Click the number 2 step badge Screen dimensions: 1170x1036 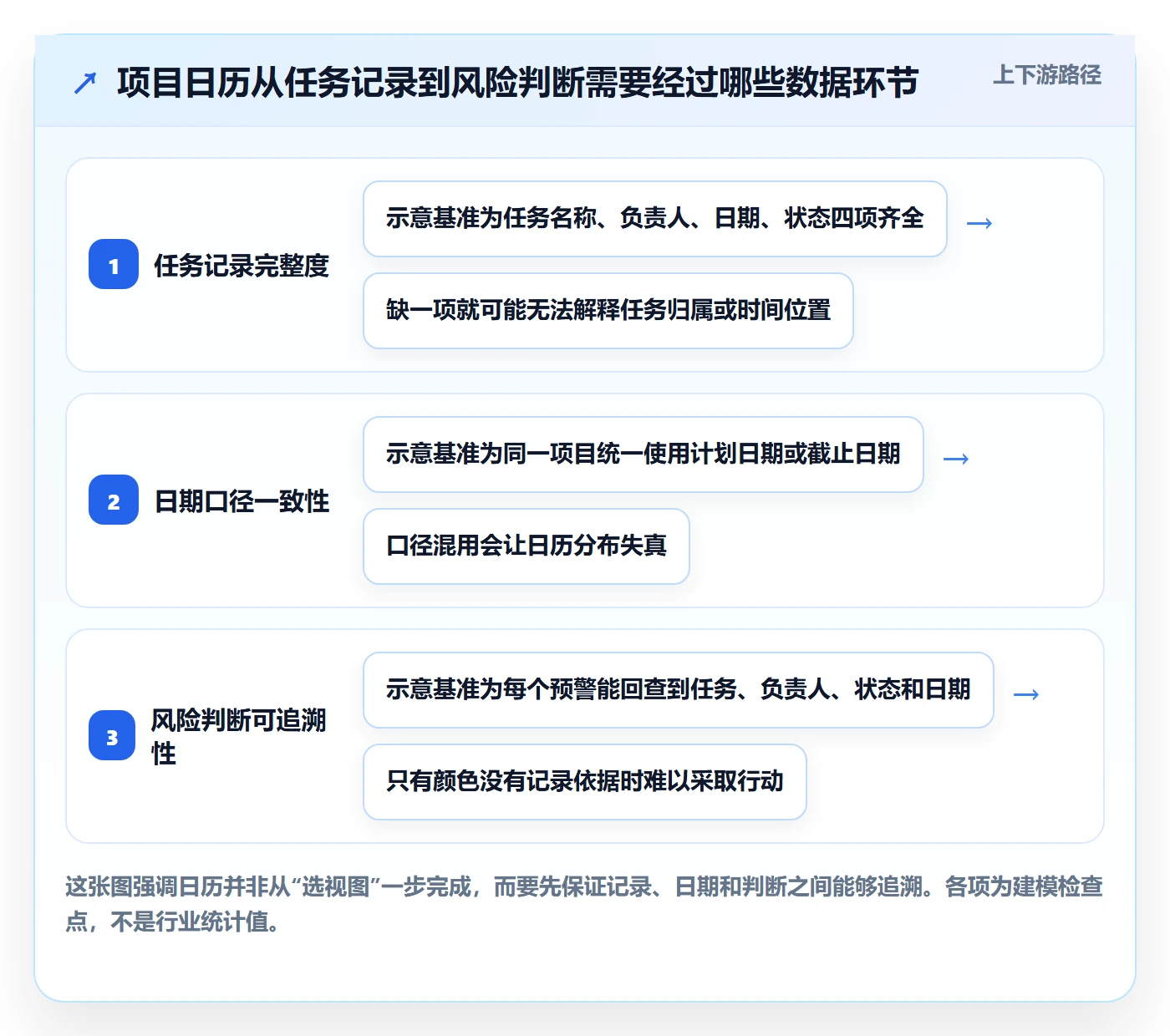tap(114, 500)
